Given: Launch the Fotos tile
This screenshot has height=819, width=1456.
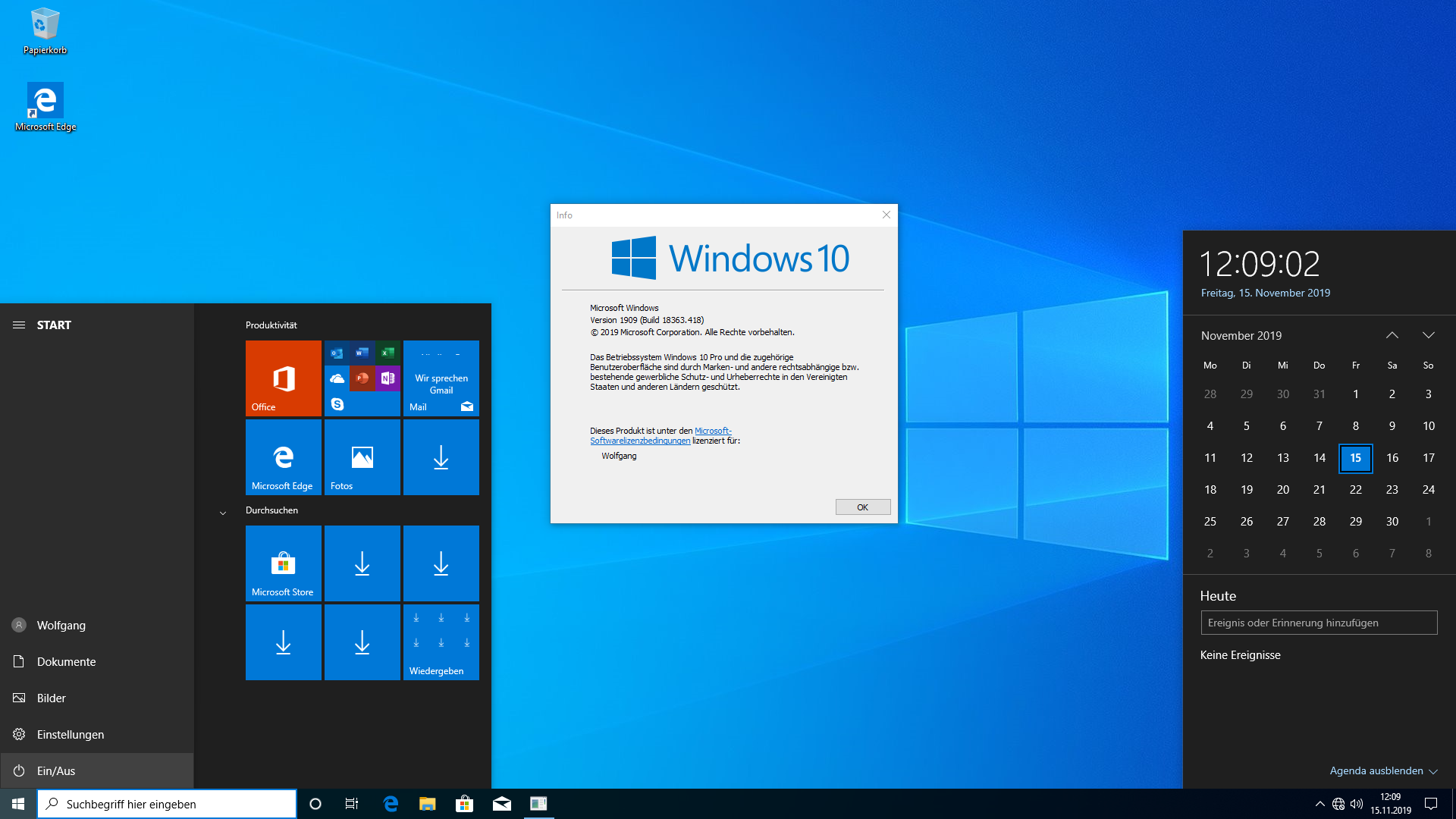Looking at the screenshot, I should click(362, 457).
